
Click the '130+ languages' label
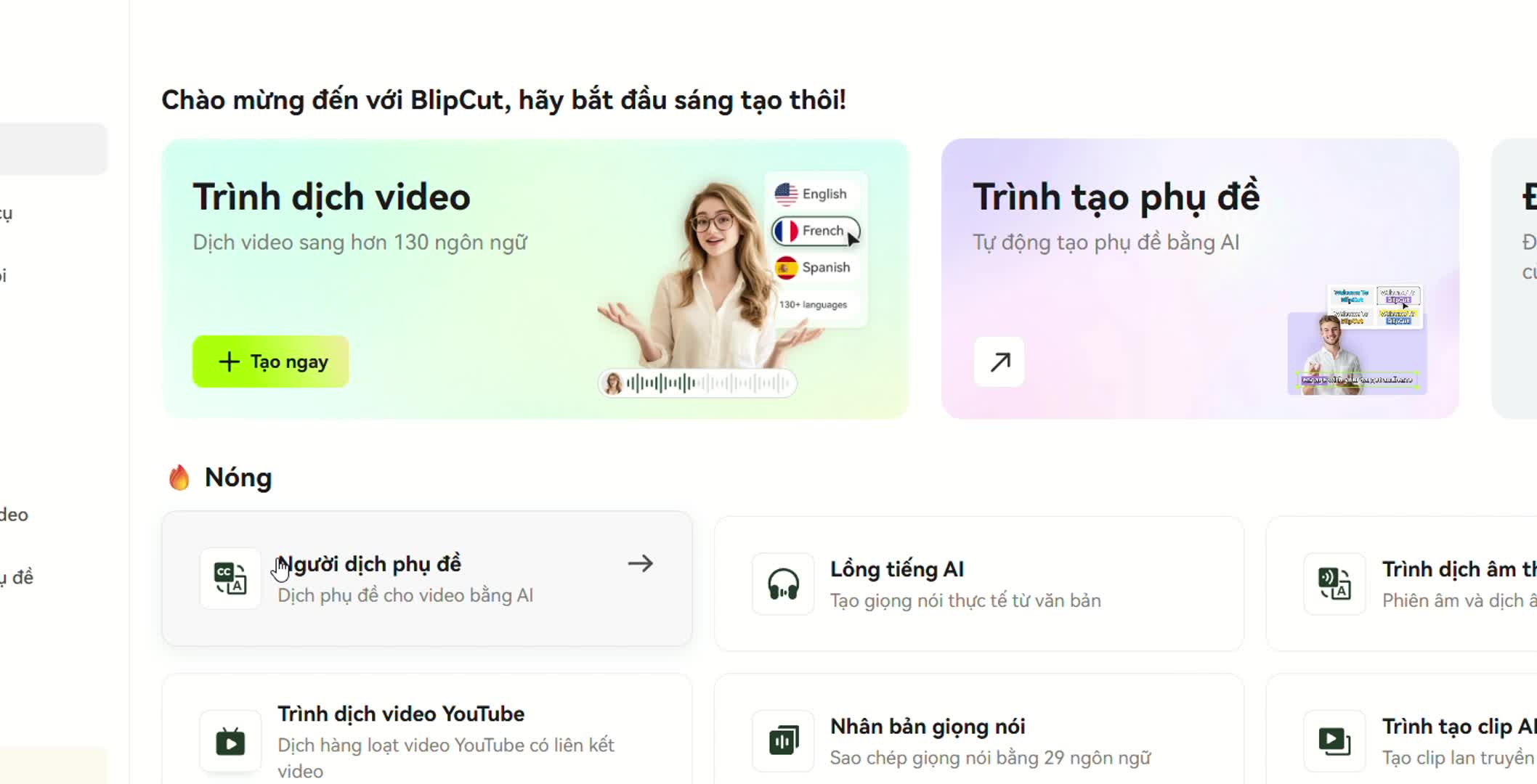tap(813, 305)
